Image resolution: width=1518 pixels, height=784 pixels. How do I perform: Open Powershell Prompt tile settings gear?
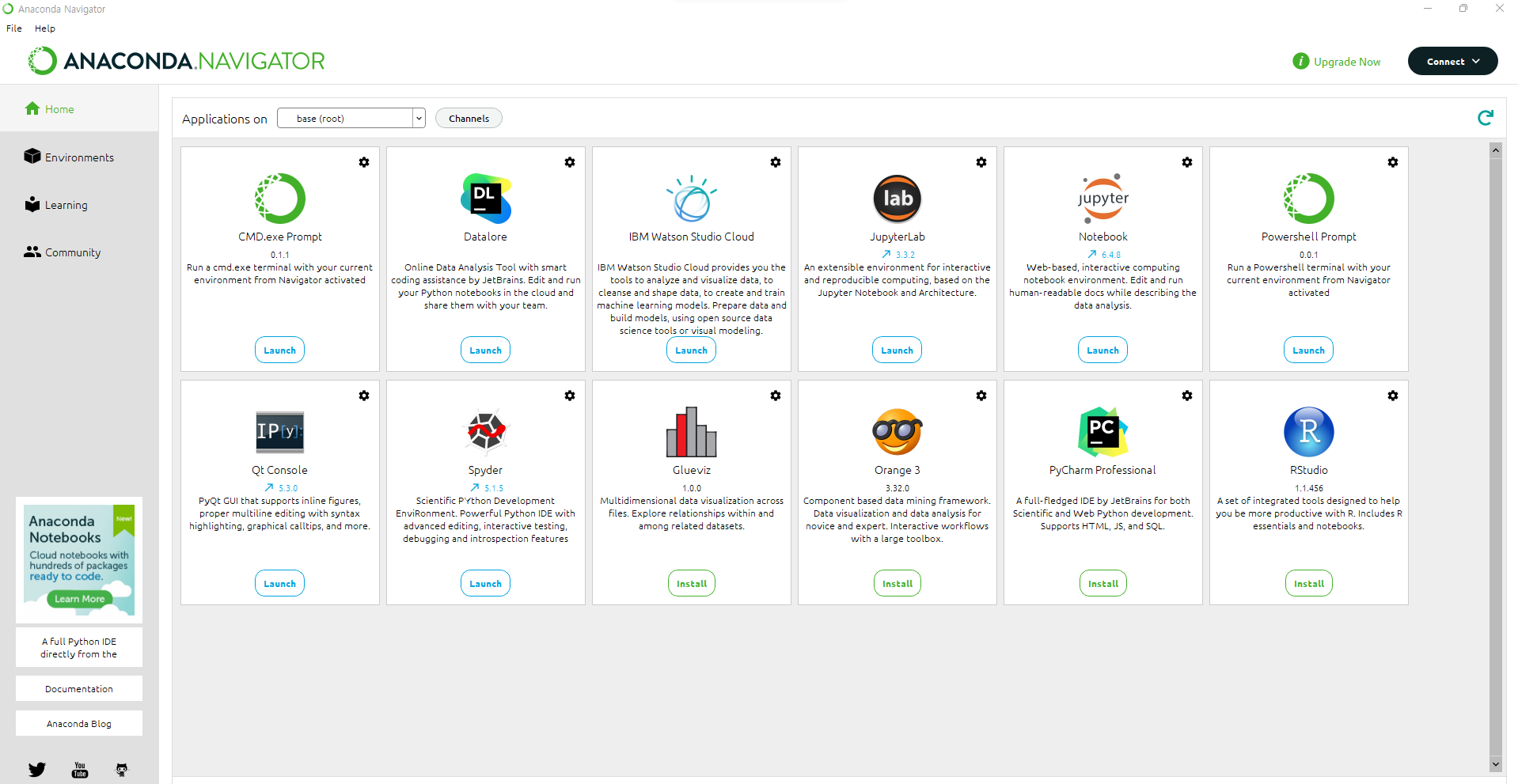tap(1393, 162)
